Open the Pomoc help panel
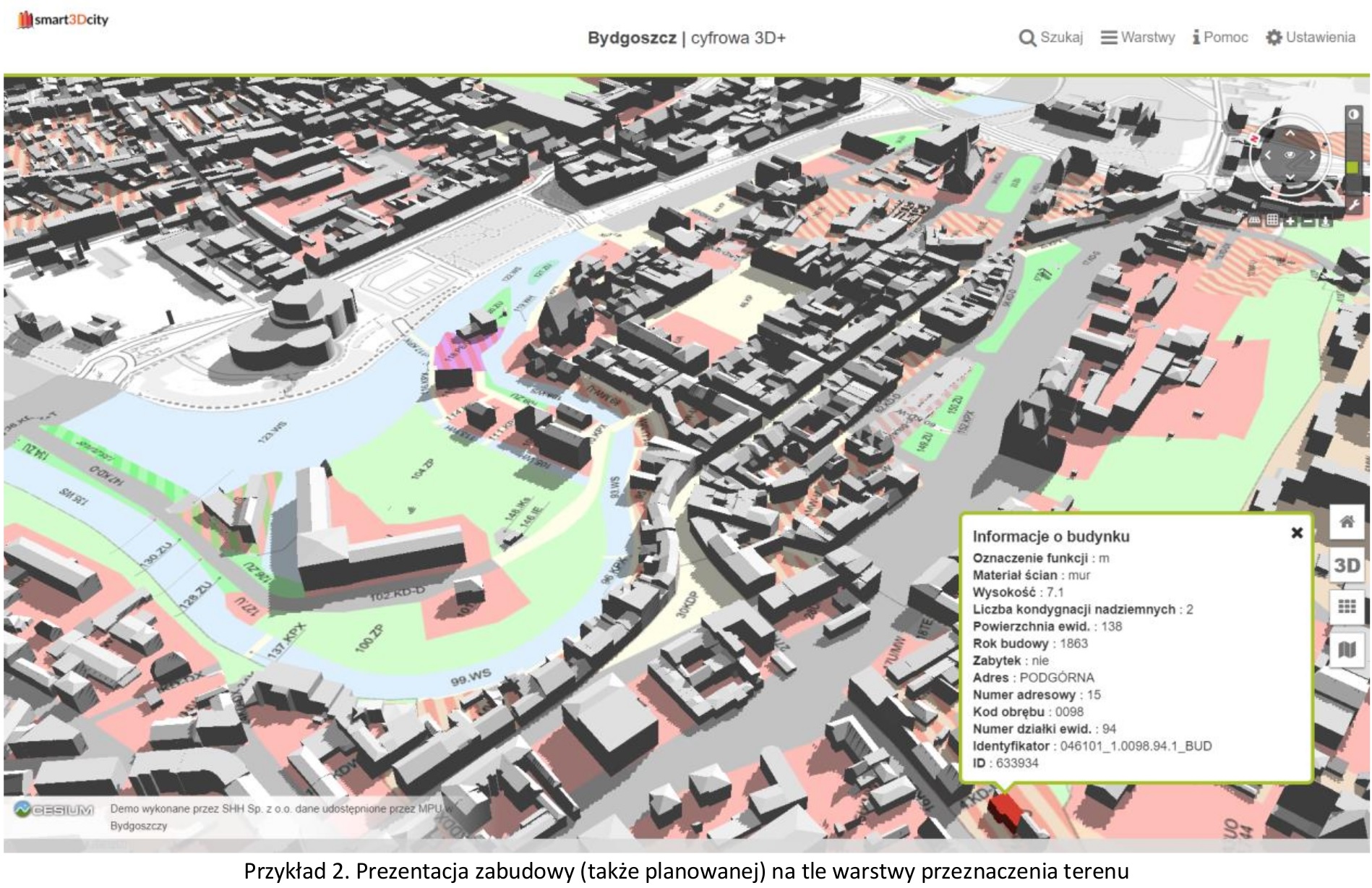 (1220, 38)
